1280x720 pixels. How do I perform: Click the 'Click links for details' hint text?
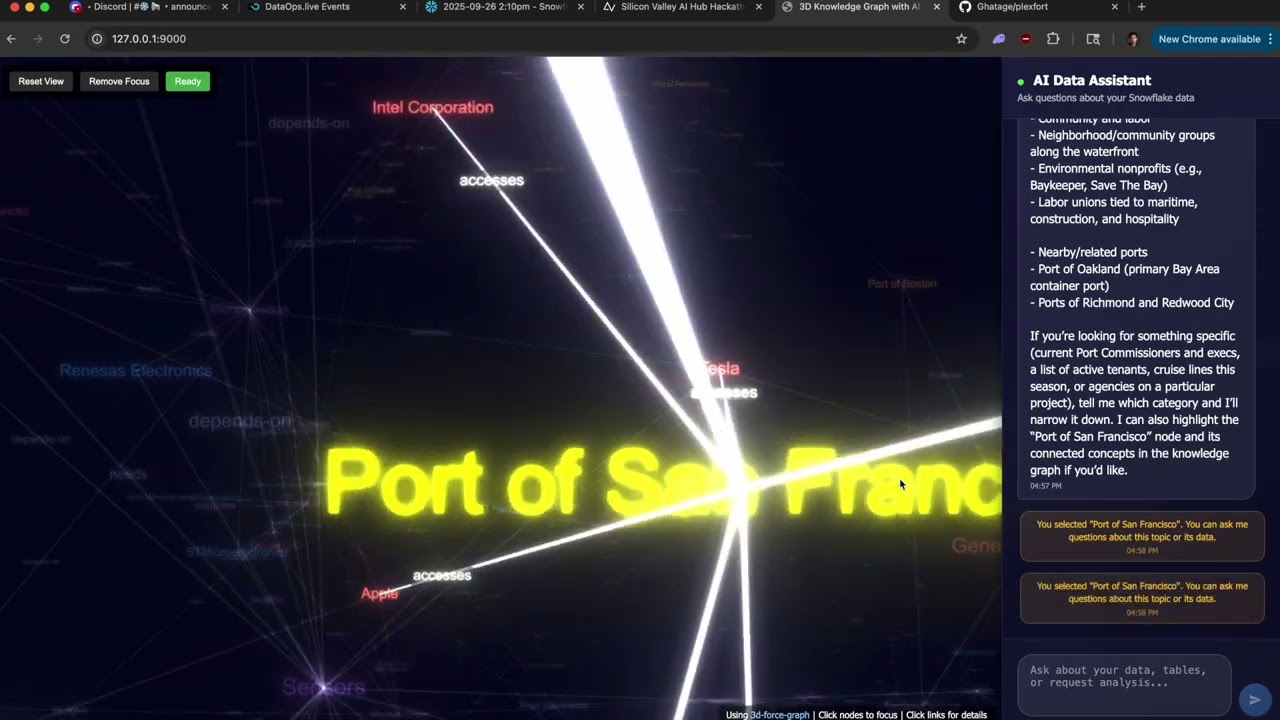pyautogui.click(x=946, y=715)
